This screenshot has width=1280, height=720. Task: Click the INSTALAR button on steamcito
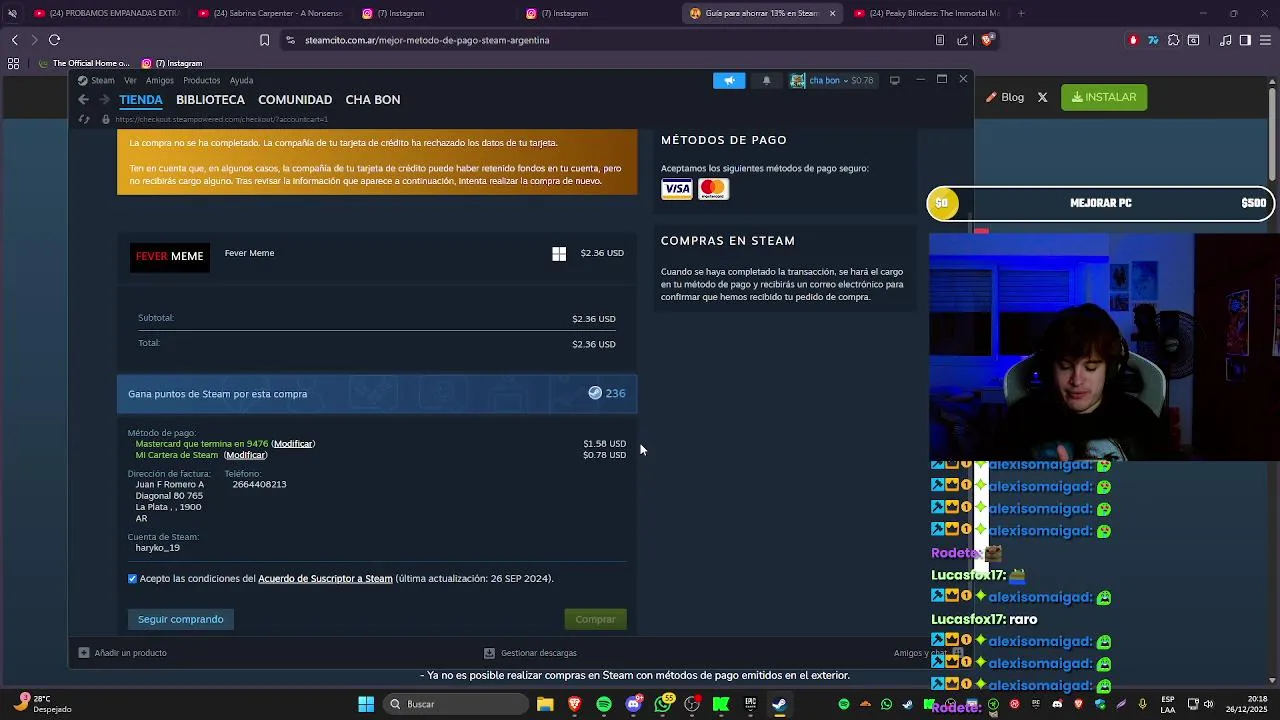[1104, 97]
